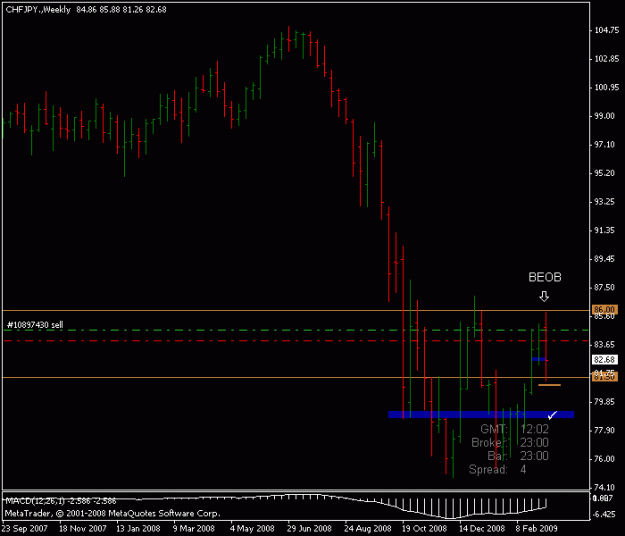Select the red dash-dot stop level line
This screenshot has width=625, height=536.
point(296,341)
